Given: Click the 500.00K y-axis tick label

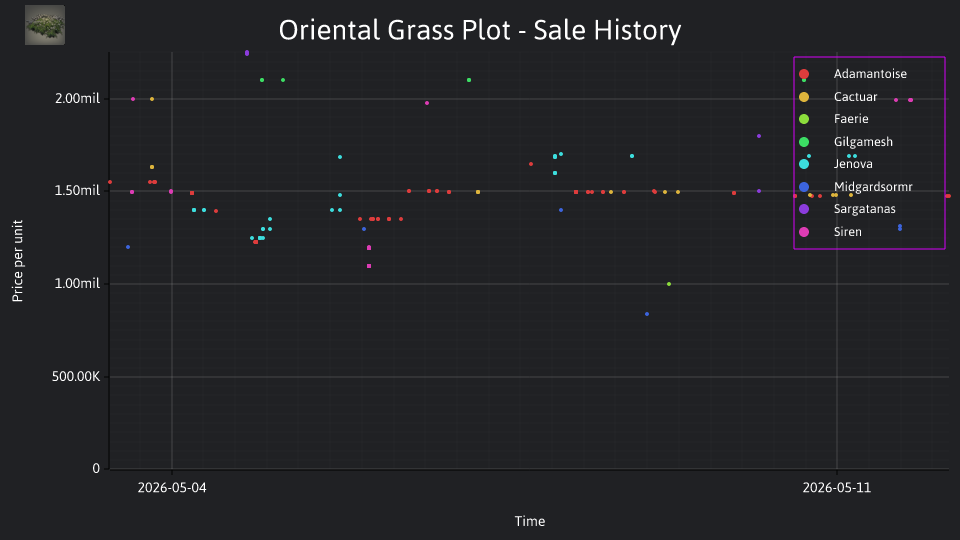Looking at the screenshot, I should [x=76, y=377].
